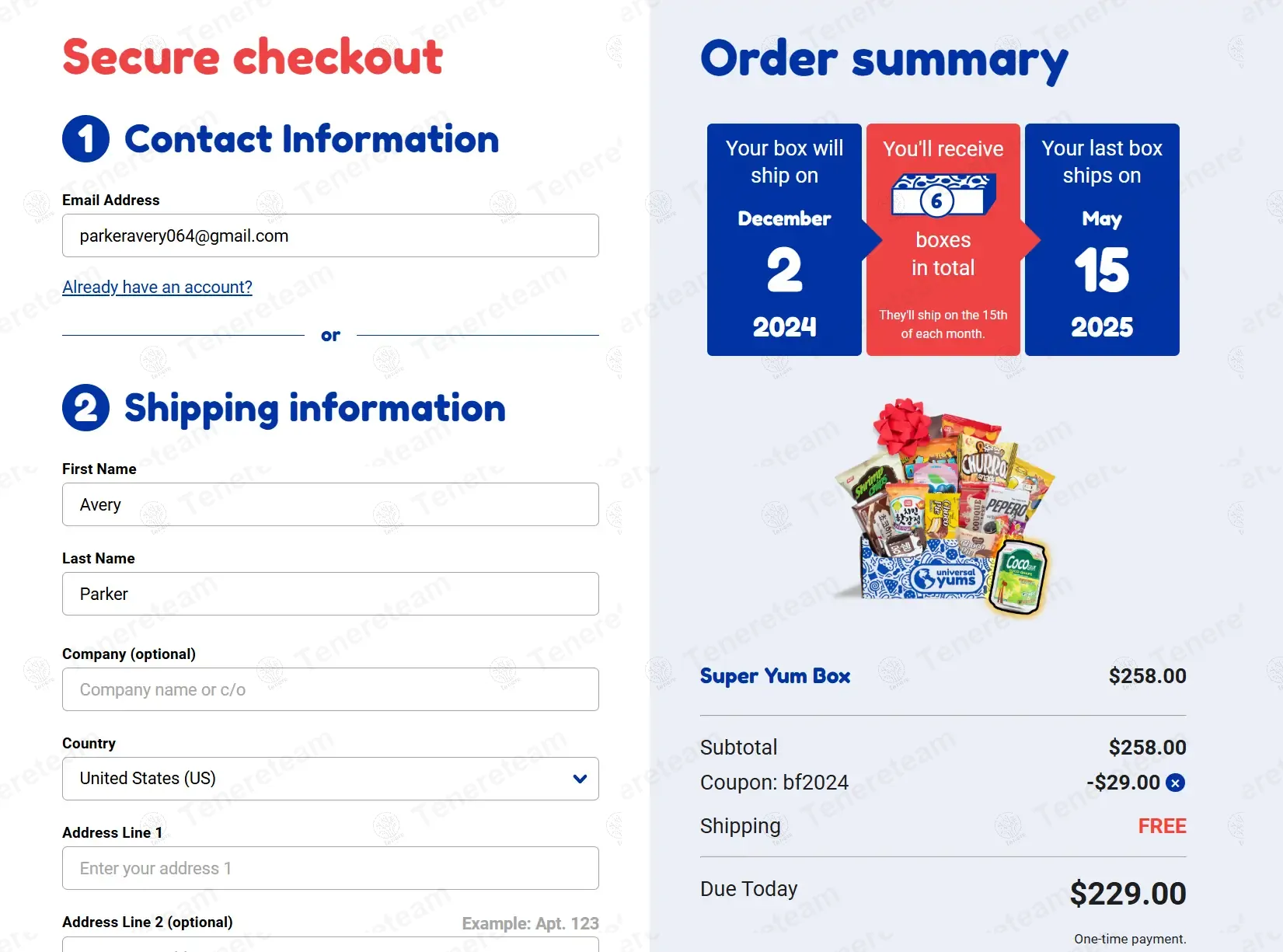Image resolution: width=1283 pixels, height=952 pixels.
Task: Click the Address Line 1 field
Action: pos(330,868)
